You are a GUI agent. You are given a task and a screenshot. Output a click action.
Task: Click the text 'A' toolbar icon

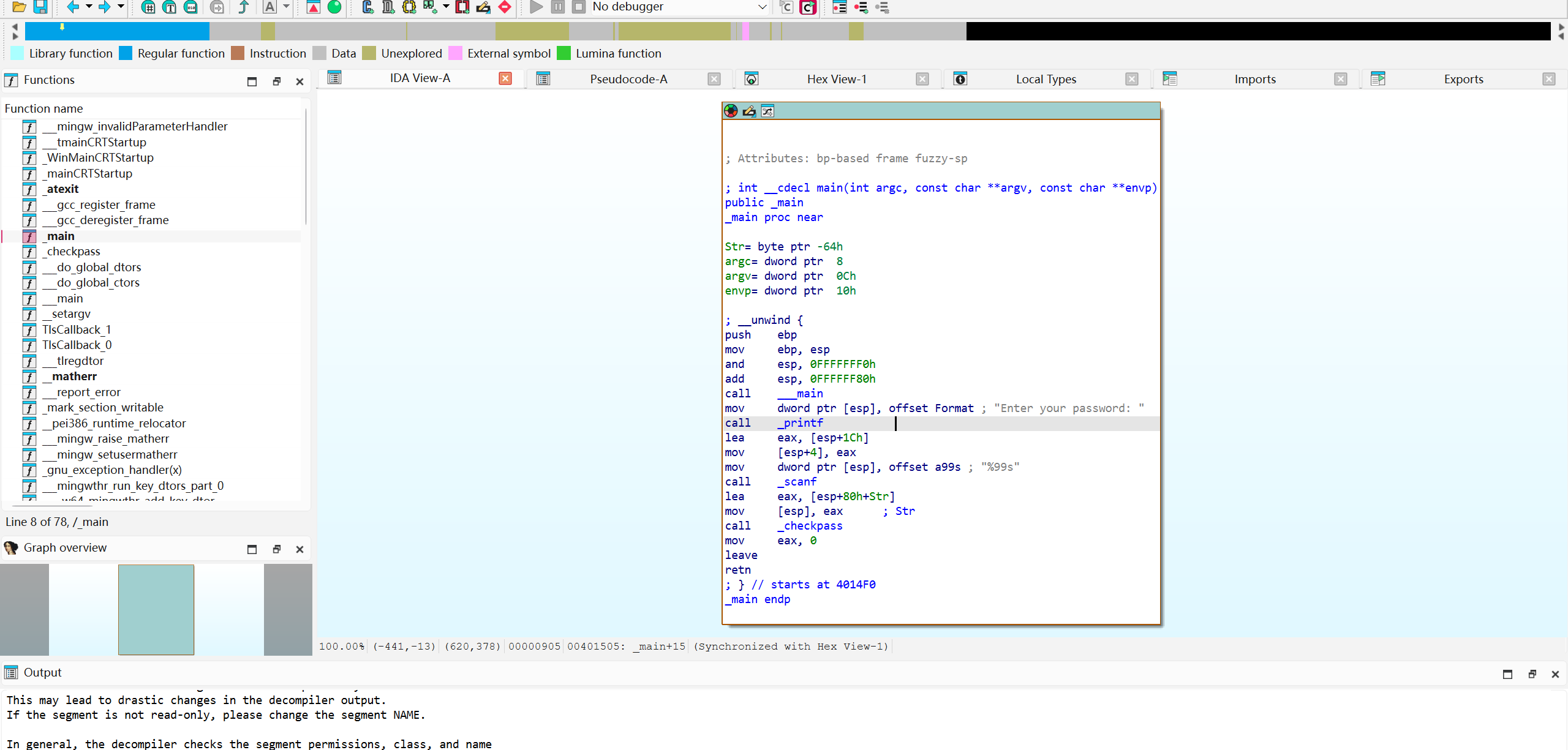269,7
